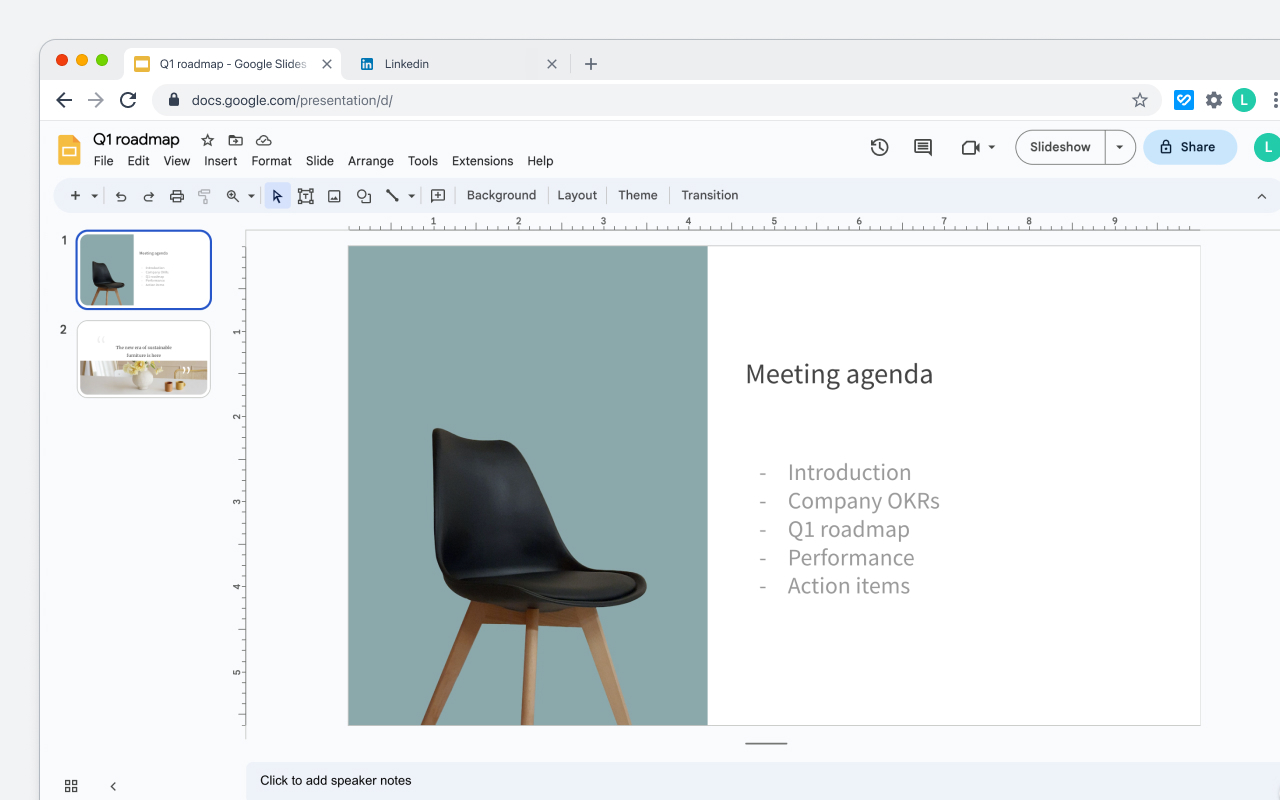This screenshot has width=1280, height=800.
Task: Open the Slide menu
Action: (x=320, y=161)
